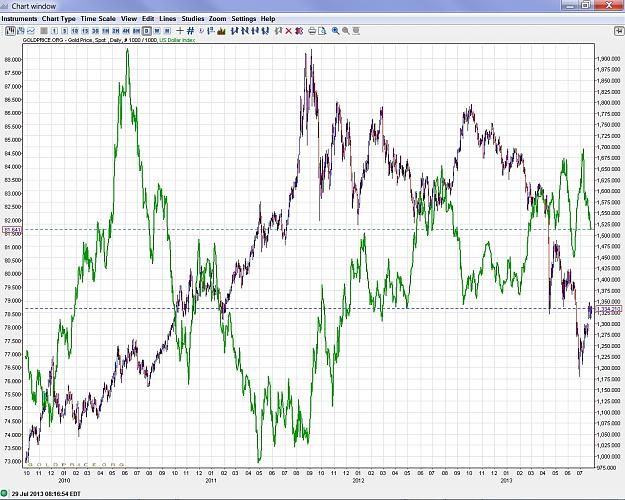This screenshot has height=500, width=625.
Task: Click the second blue line-study icon
Action: (x=245, y=31)
